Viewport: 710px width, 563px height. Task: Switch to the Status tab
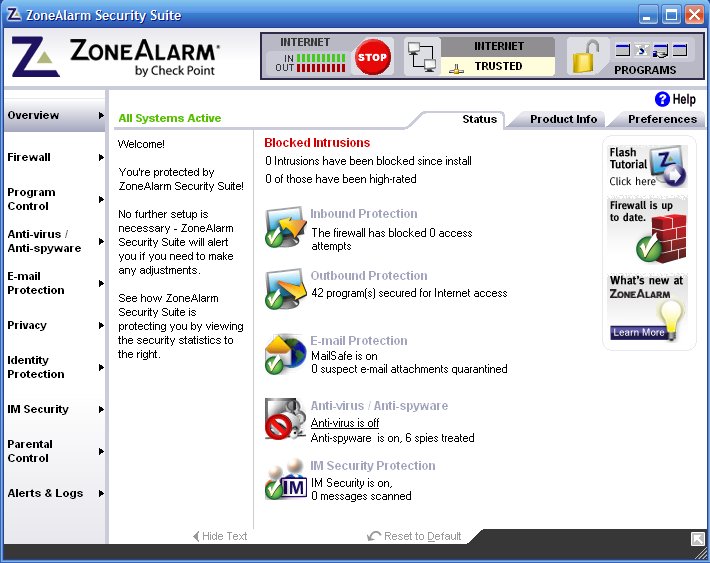click(479, 119)
